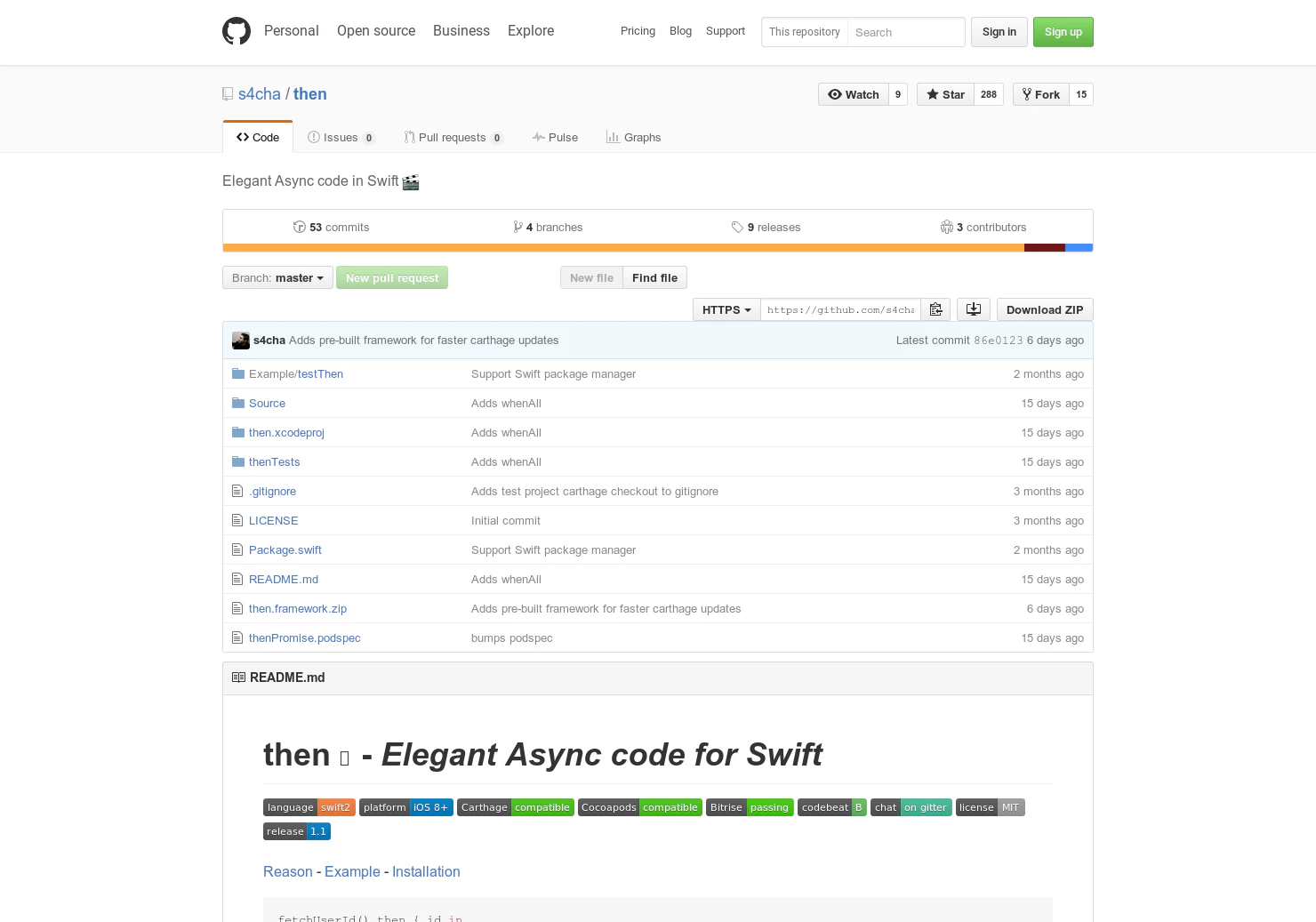Click the thenPromise.podspec file icon
Screen dimensions: 1316x922
(237, 637)
